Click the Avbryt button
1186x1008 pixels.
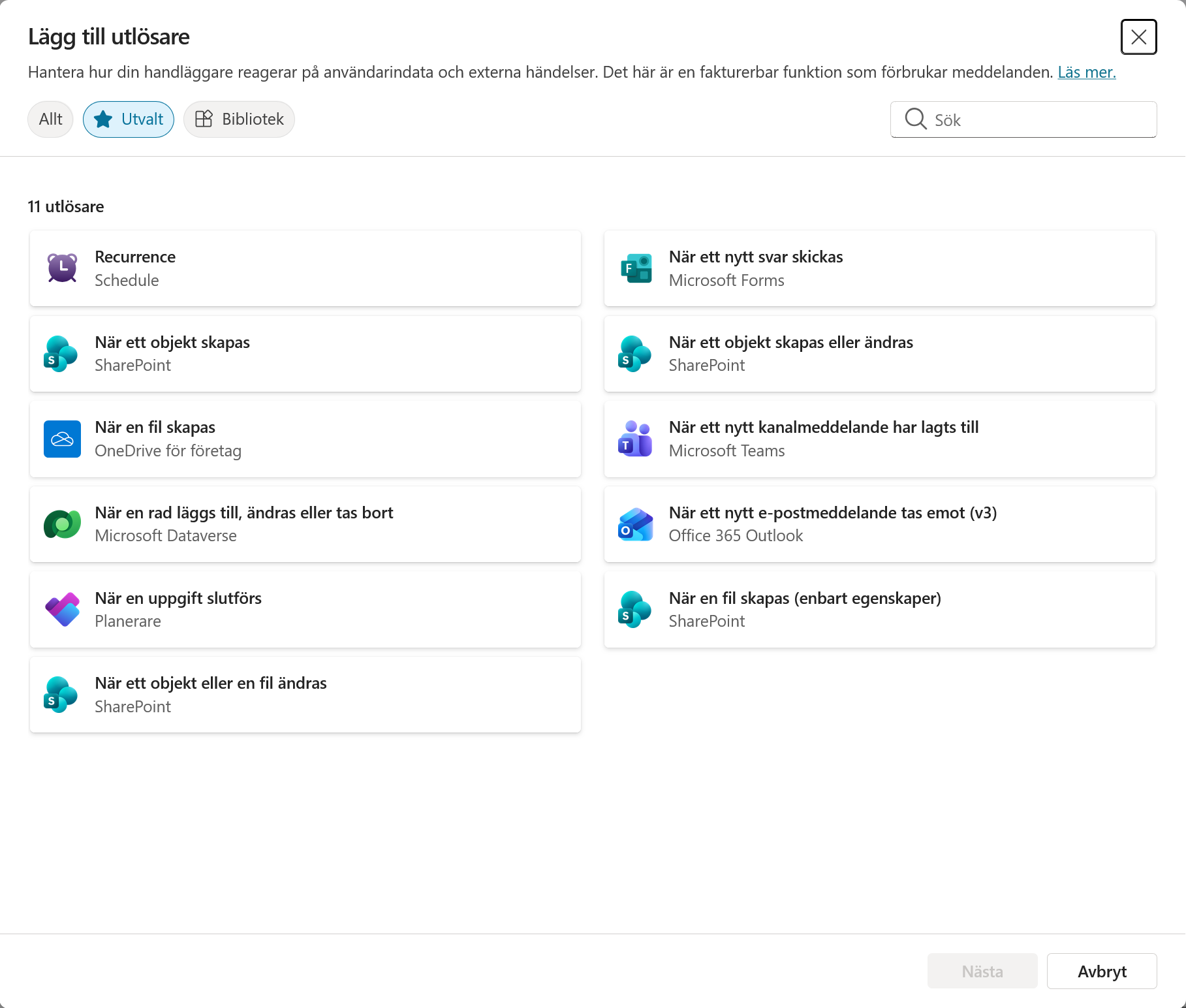1102,971
